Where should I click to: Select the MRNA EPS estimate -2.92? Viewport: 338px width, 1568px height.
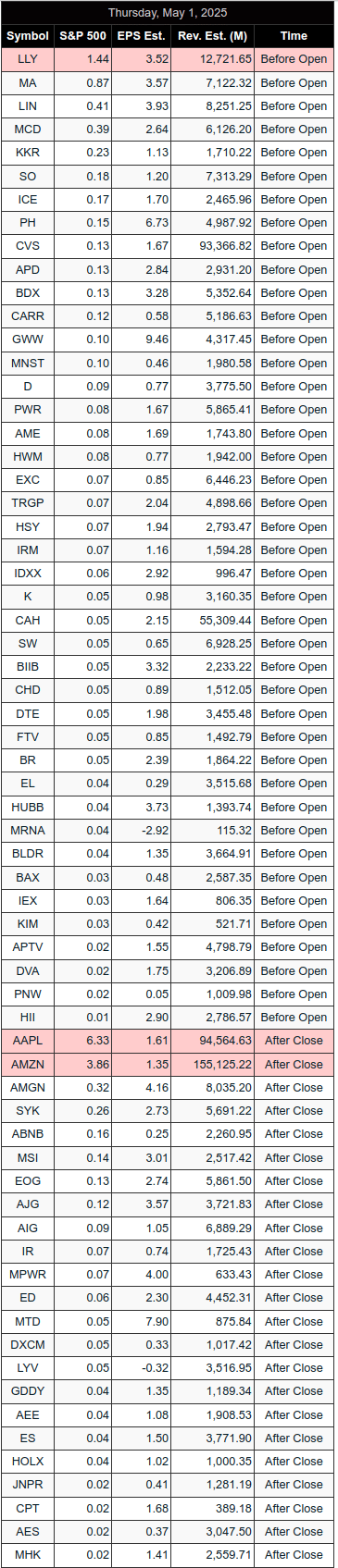154,831
